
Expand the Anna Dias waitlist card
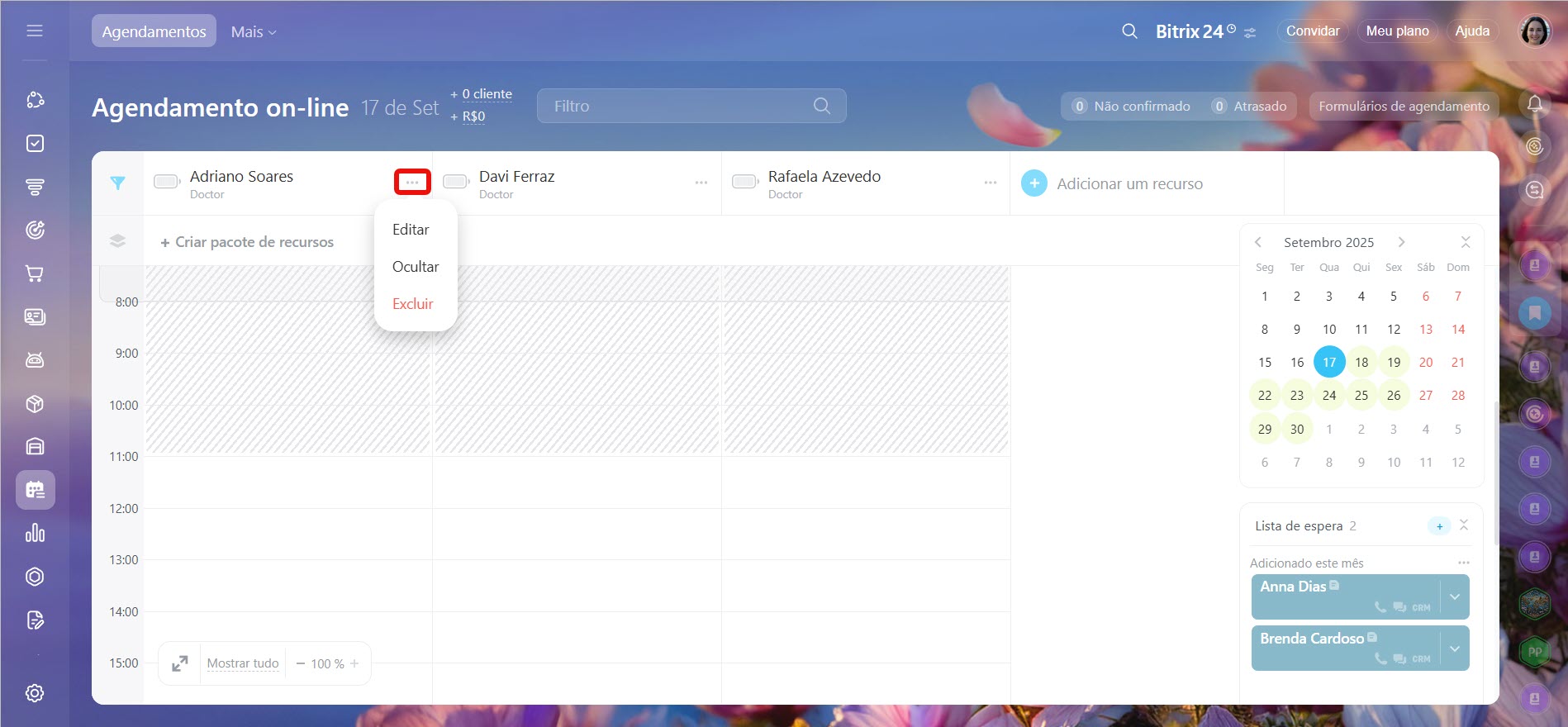click(x=1454, y=596)
